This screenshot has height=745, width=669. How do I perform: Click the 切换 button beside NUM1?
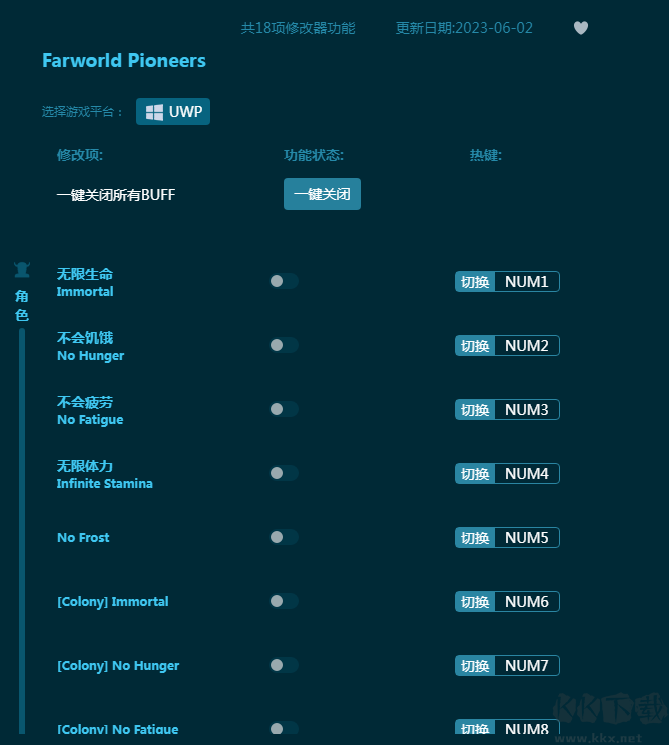(x=475, y=282)
